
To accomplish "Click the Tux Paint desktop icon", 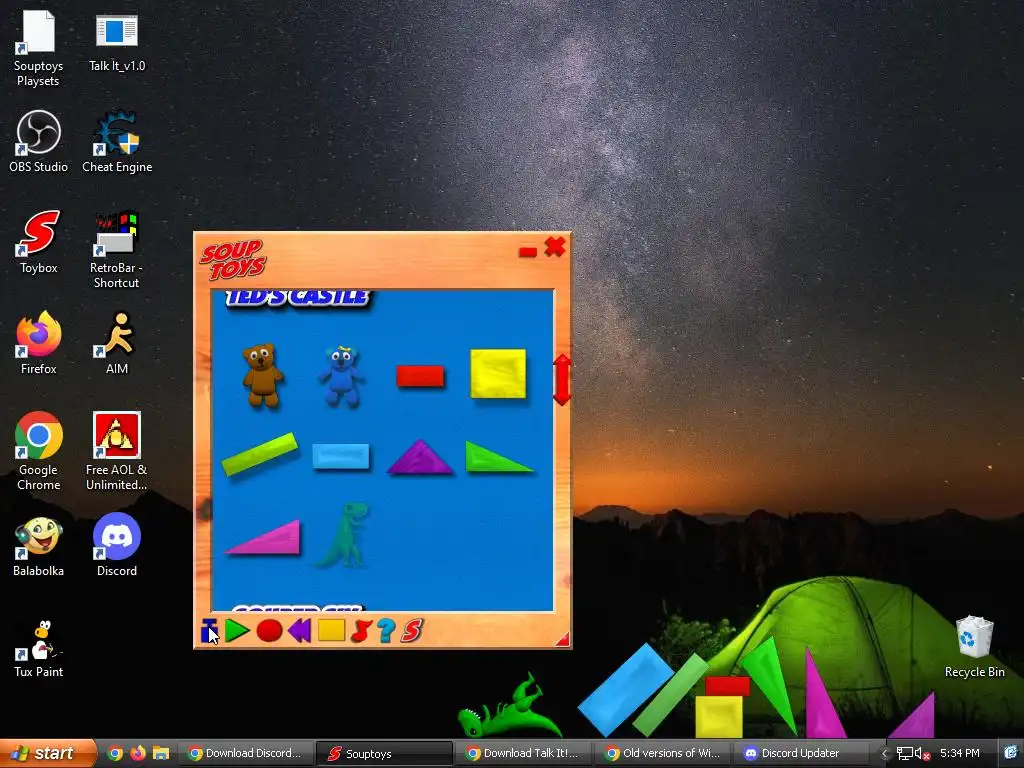I will (39, 649).
